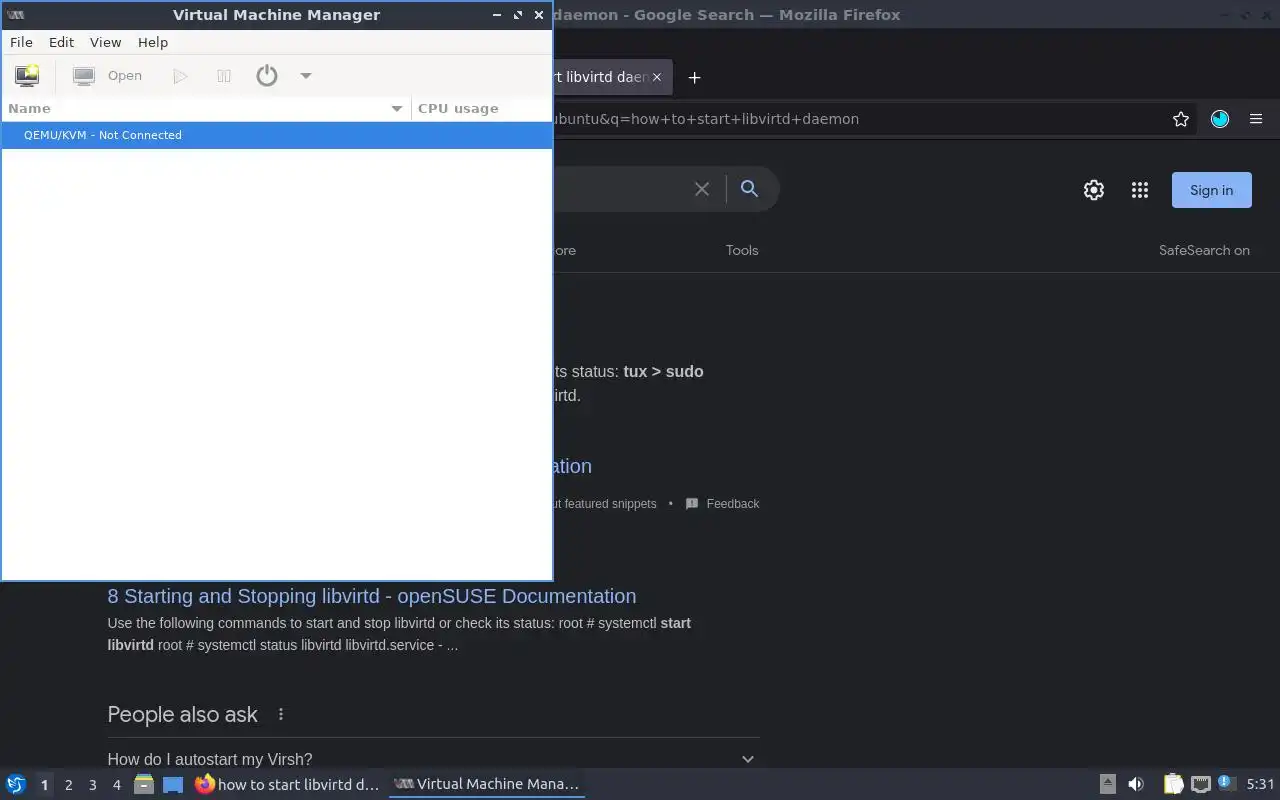This screenshot has height=800, width=1280.
Task: Select the QEMU/KVM - Not Connected row
Action: (x=277, y=135)
